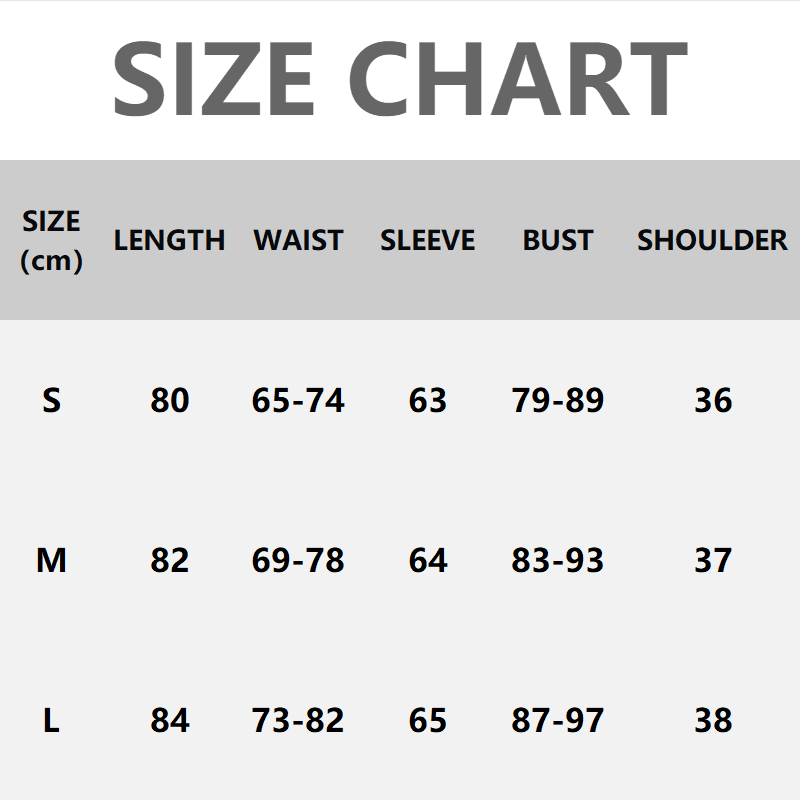The width and height of the screenshot is (800, 800).
Task: Click the shoulder value 38
Action: [712, 720]
